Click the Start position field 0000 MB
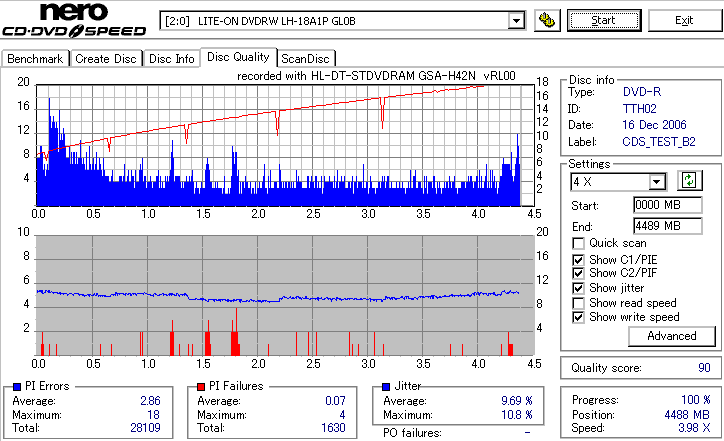The image size is (724, 441). pos(668,205)
